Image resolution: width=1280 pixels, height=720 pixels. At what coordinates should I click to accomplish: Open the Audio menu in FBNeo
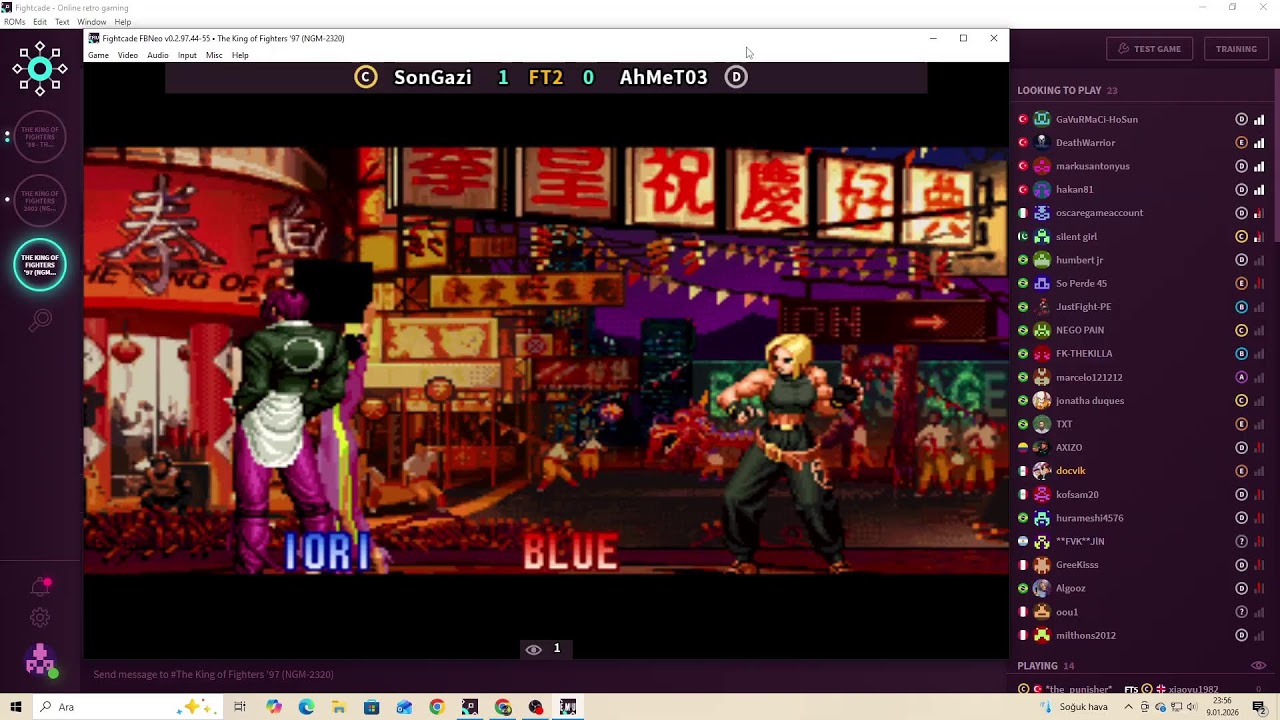click(158, 55)
